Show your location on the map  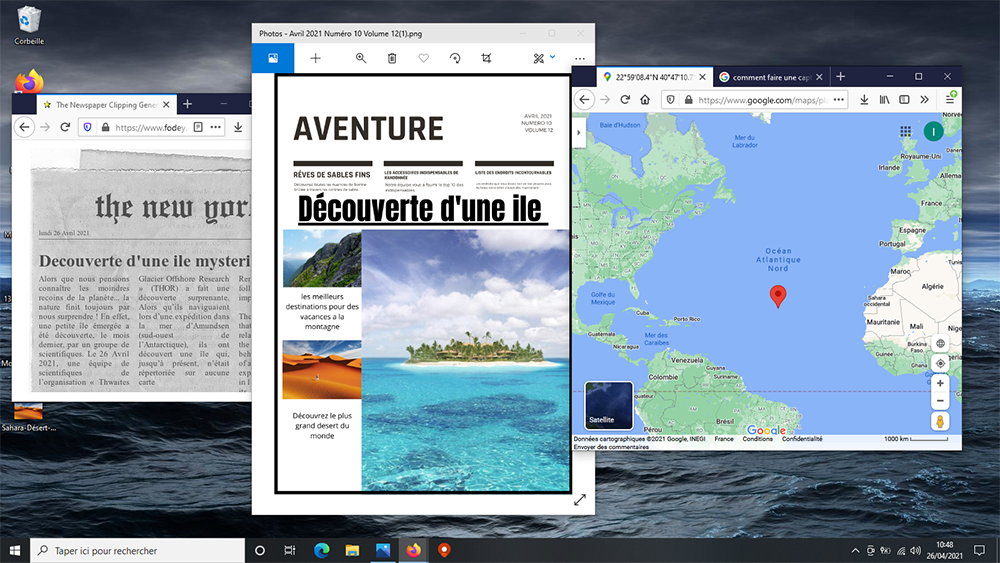click(940, 363)
